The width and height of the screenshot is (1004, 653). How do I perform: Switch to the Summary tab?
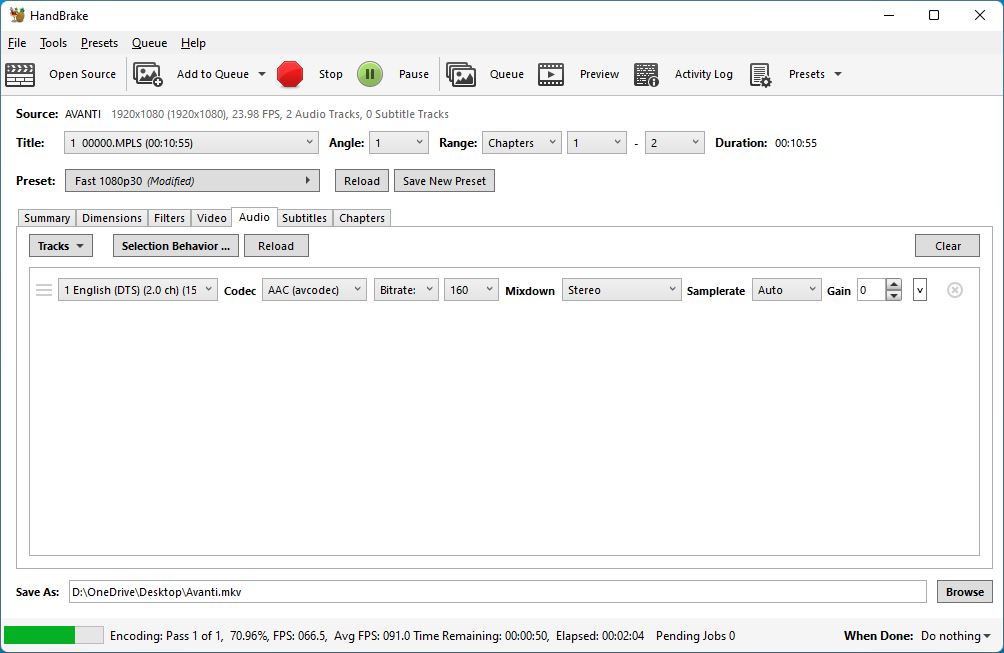click(47, 218)
